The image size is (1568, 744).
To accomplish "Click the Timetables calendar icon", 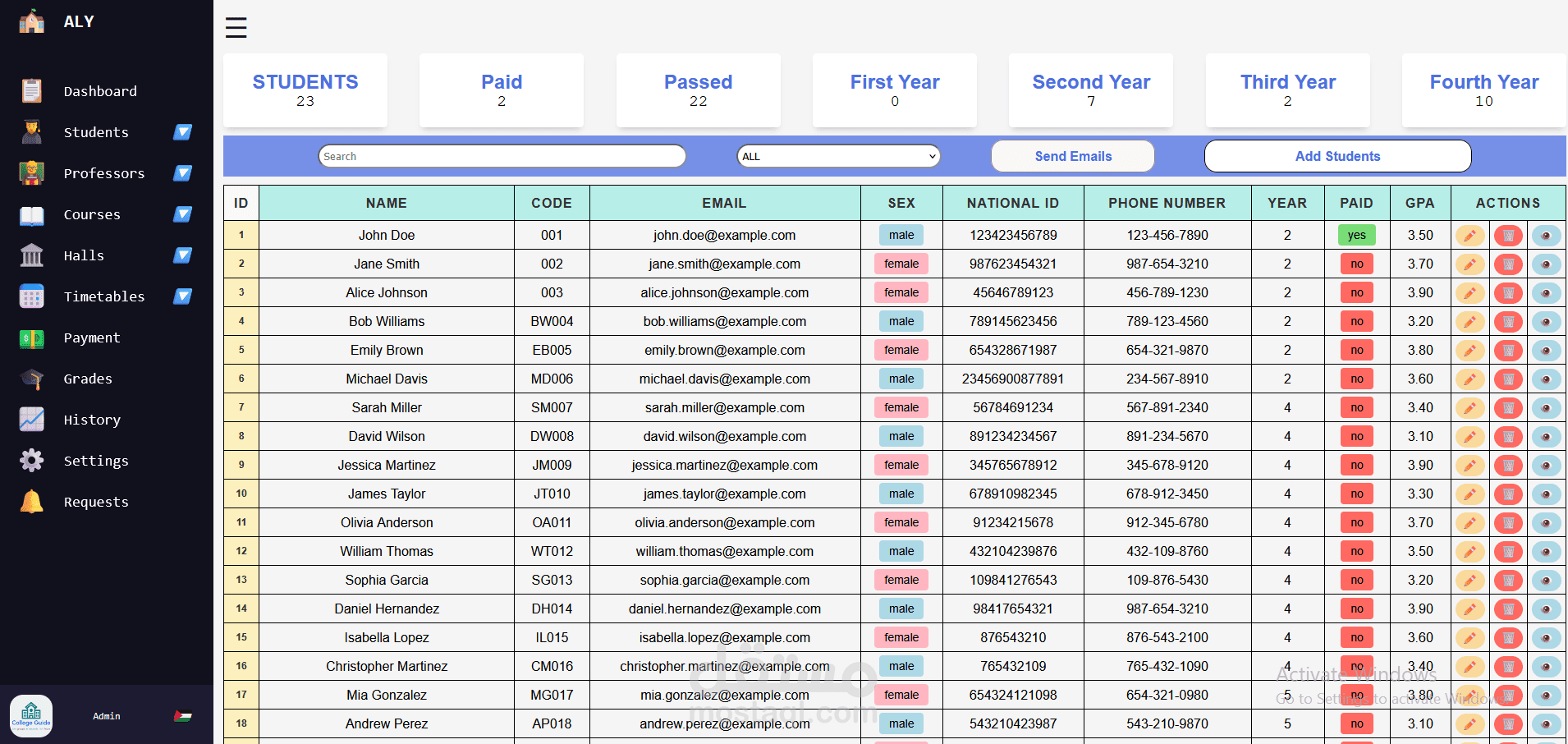I will (32, 296).
